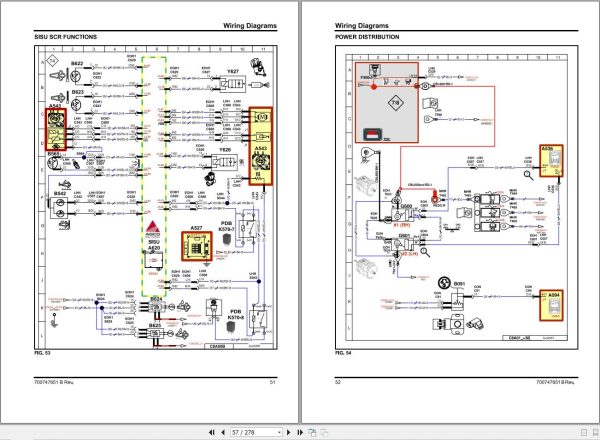600x440 pixels.
Task: Open the page number dropdown arrow
Action: [279, 432]
